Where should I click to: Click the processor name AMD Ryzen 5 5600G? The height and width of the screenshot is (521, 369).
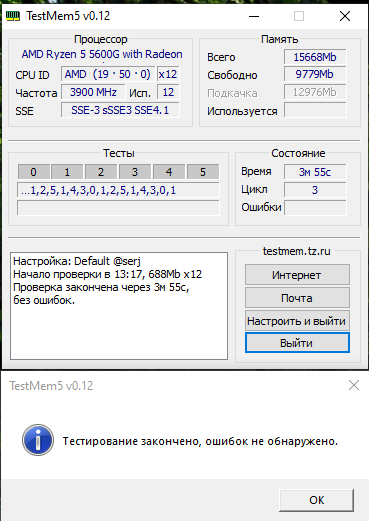pyautogui.click(x=102, y=54)
